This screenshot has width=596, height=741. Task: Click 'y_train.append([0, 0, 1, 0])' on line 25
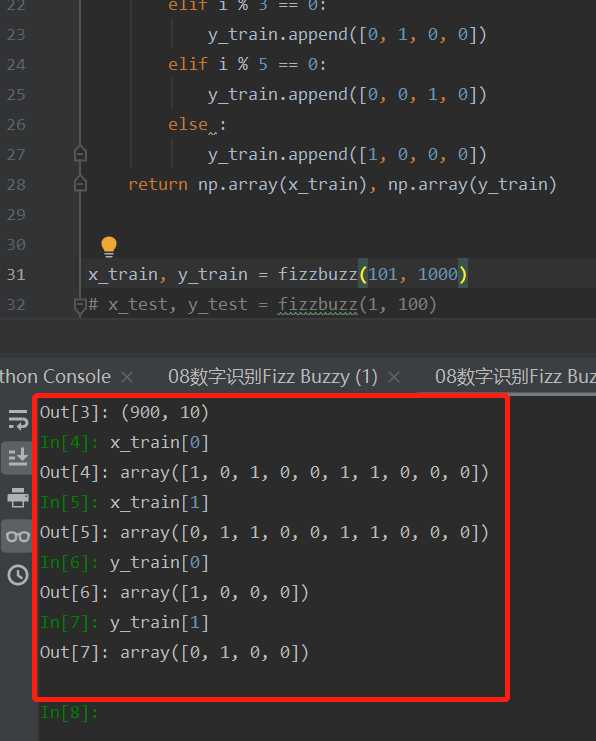pyautogui.click(x=347, y=95)
